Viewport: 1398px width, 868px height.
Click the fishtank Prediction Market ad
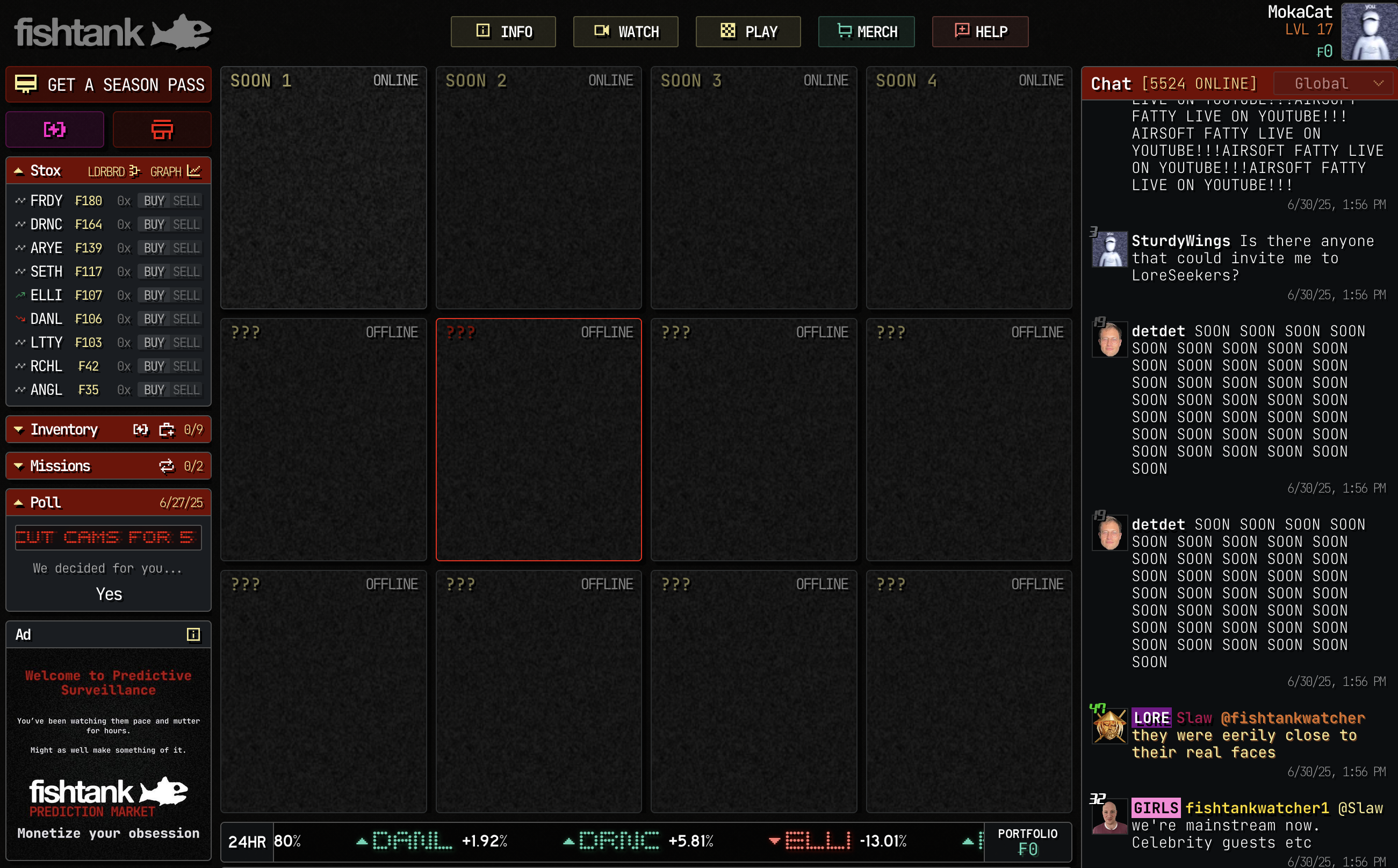pos(109,754)
